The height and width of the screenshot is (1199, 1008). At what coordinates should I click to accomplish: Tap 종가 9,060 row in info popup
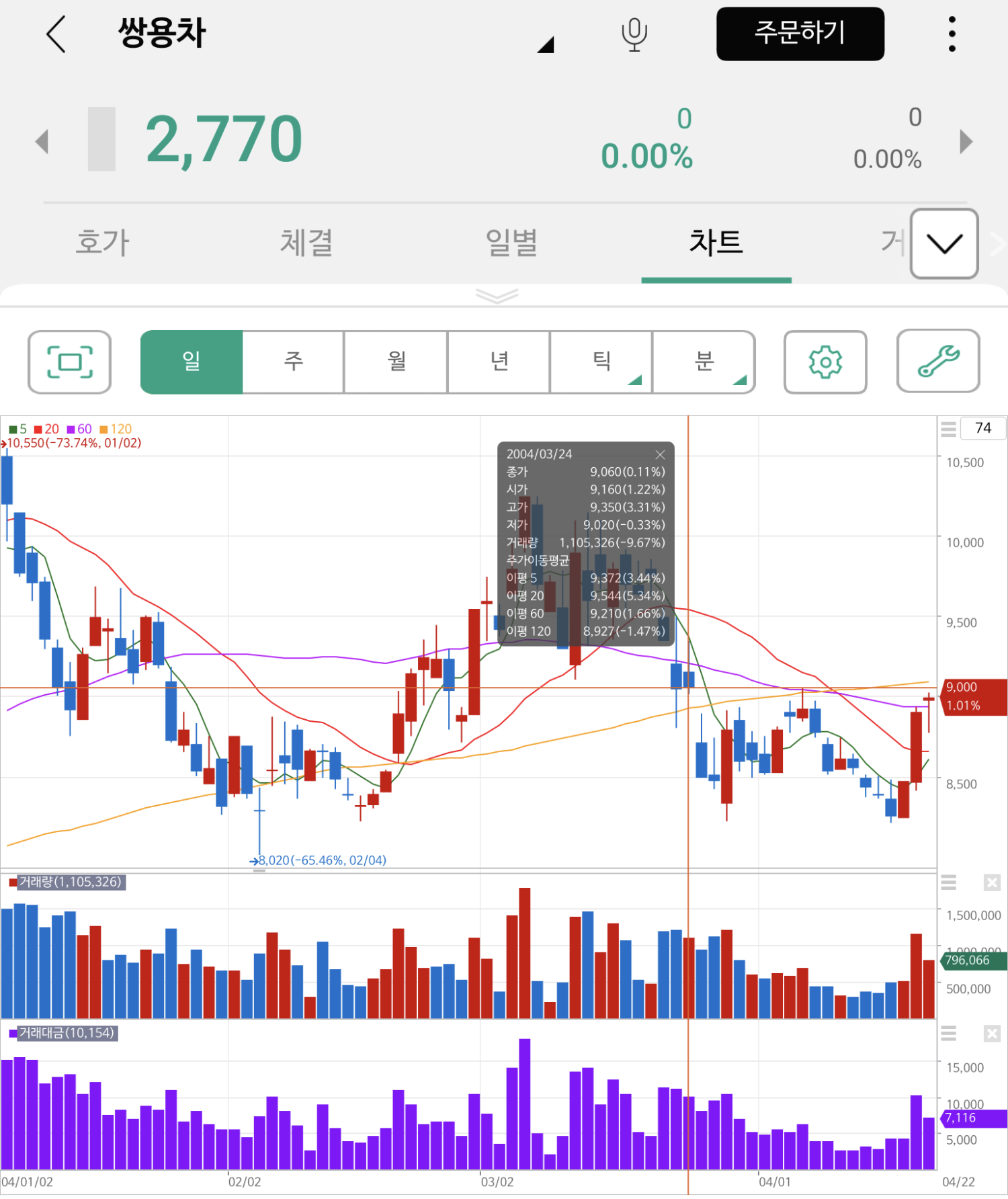pyautogui.click(x=585, y=472)
